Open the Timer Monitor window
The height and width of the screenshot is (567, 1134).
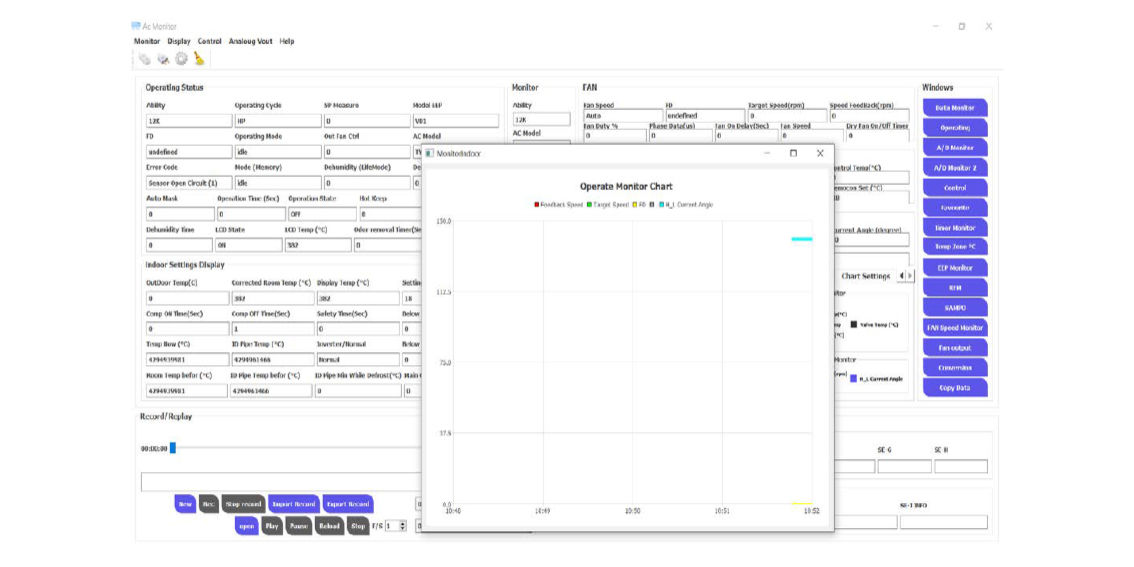pyautogui.click(x=955, y=228)
